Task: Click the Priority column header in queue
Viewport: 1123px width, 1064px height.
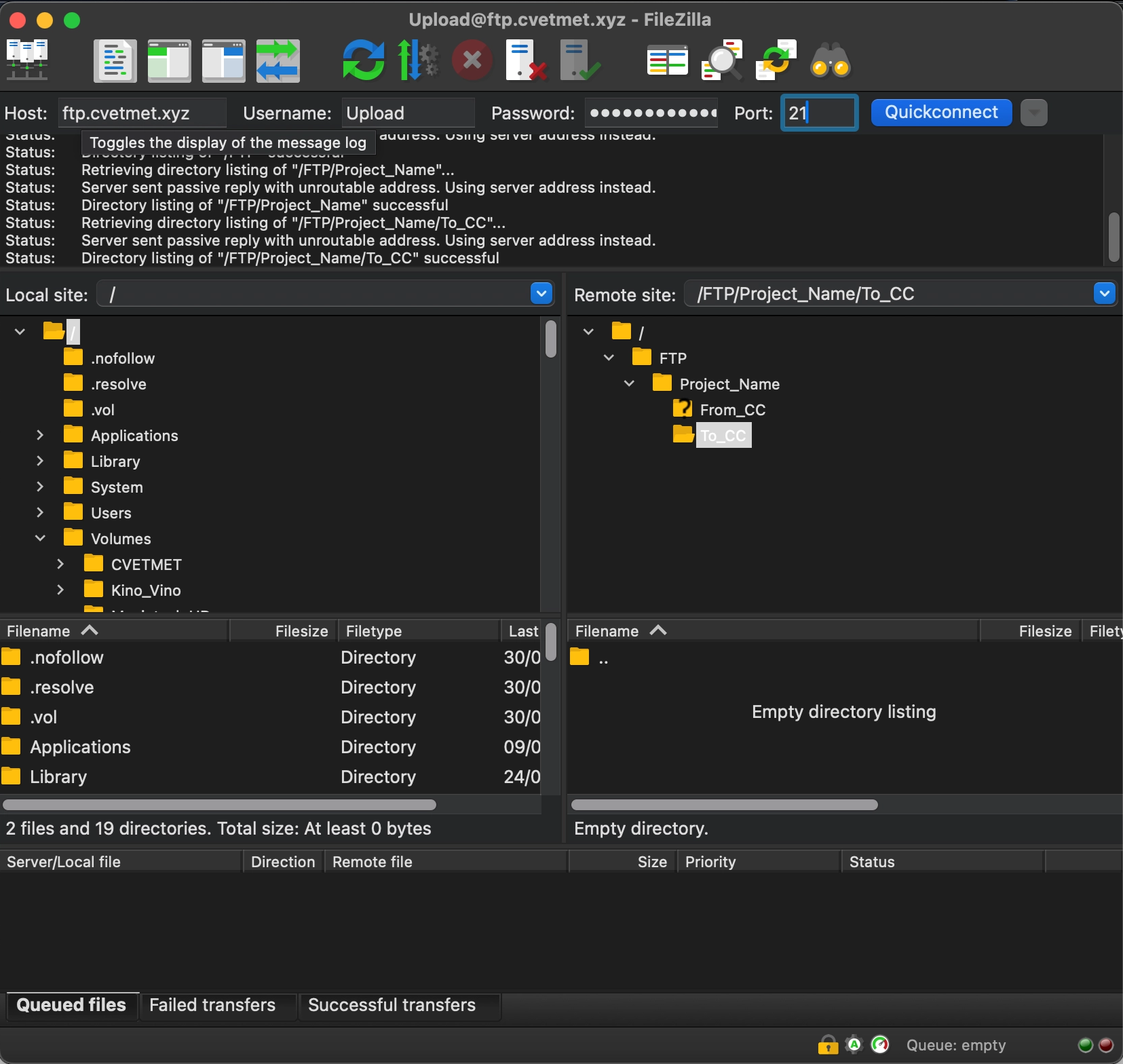Action: pyautogui.click(x=759, y=862)
